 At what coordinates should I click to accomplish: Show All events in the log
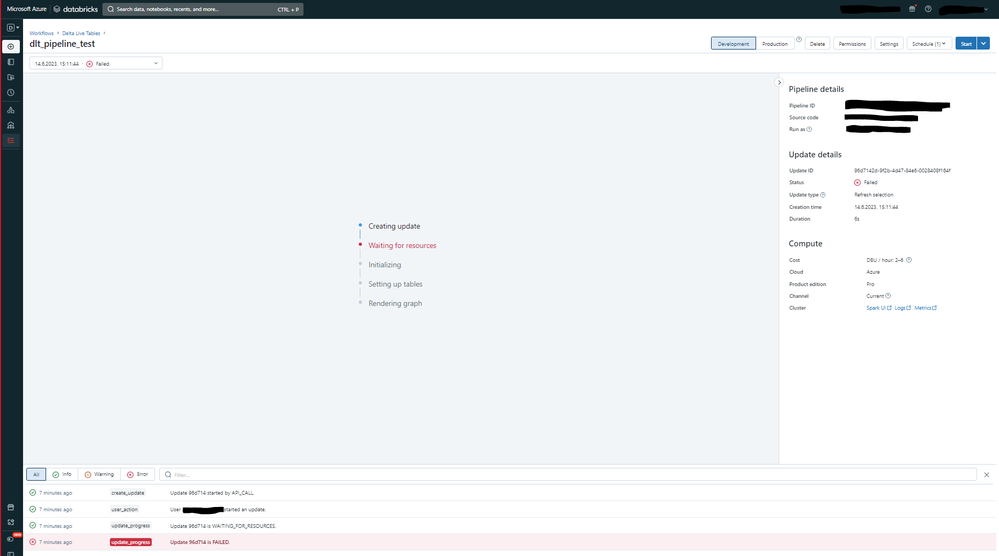coord(36,474)
